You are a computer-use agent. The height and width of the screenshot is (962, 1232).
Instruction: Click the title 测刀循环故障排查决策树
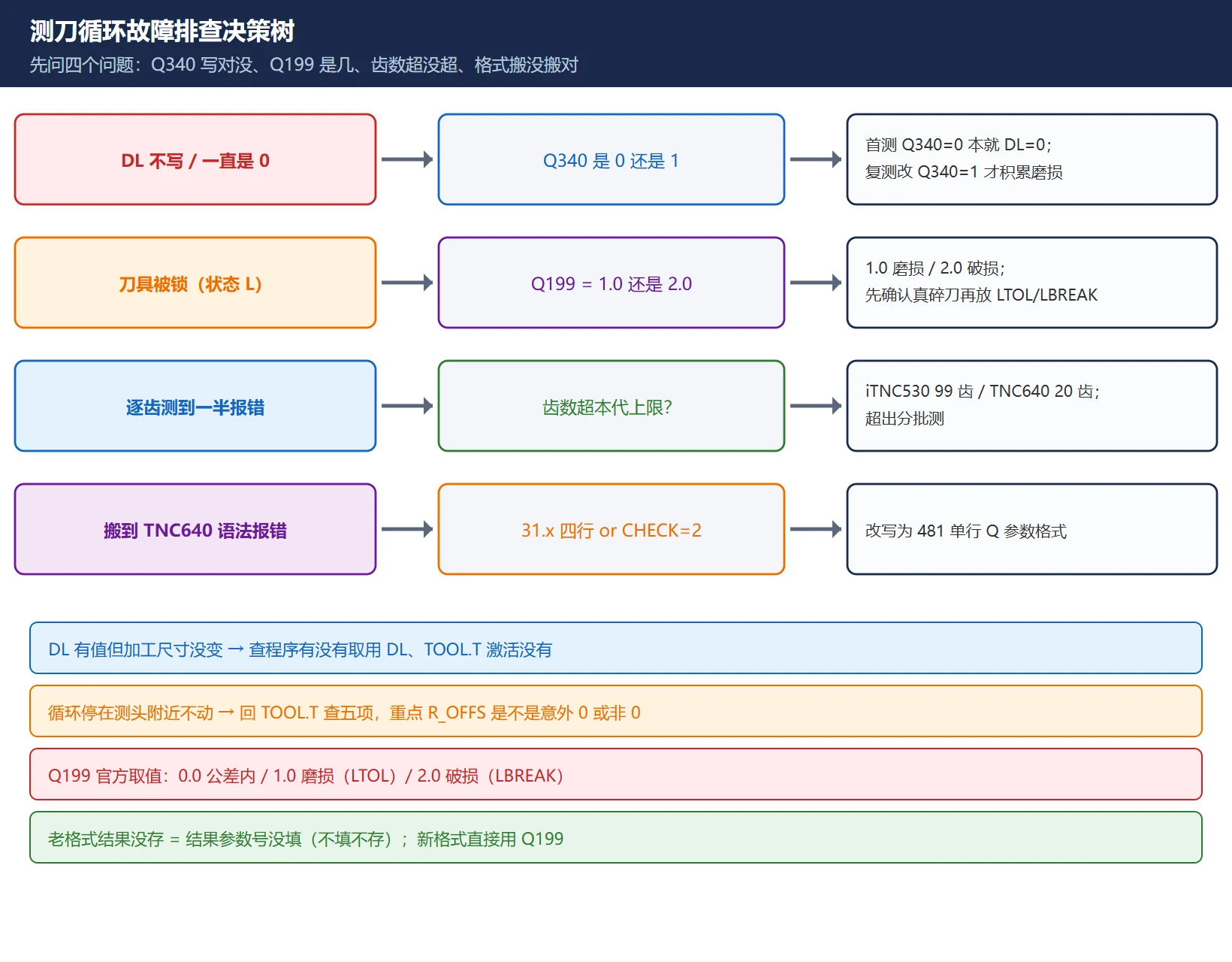[162, 32]
